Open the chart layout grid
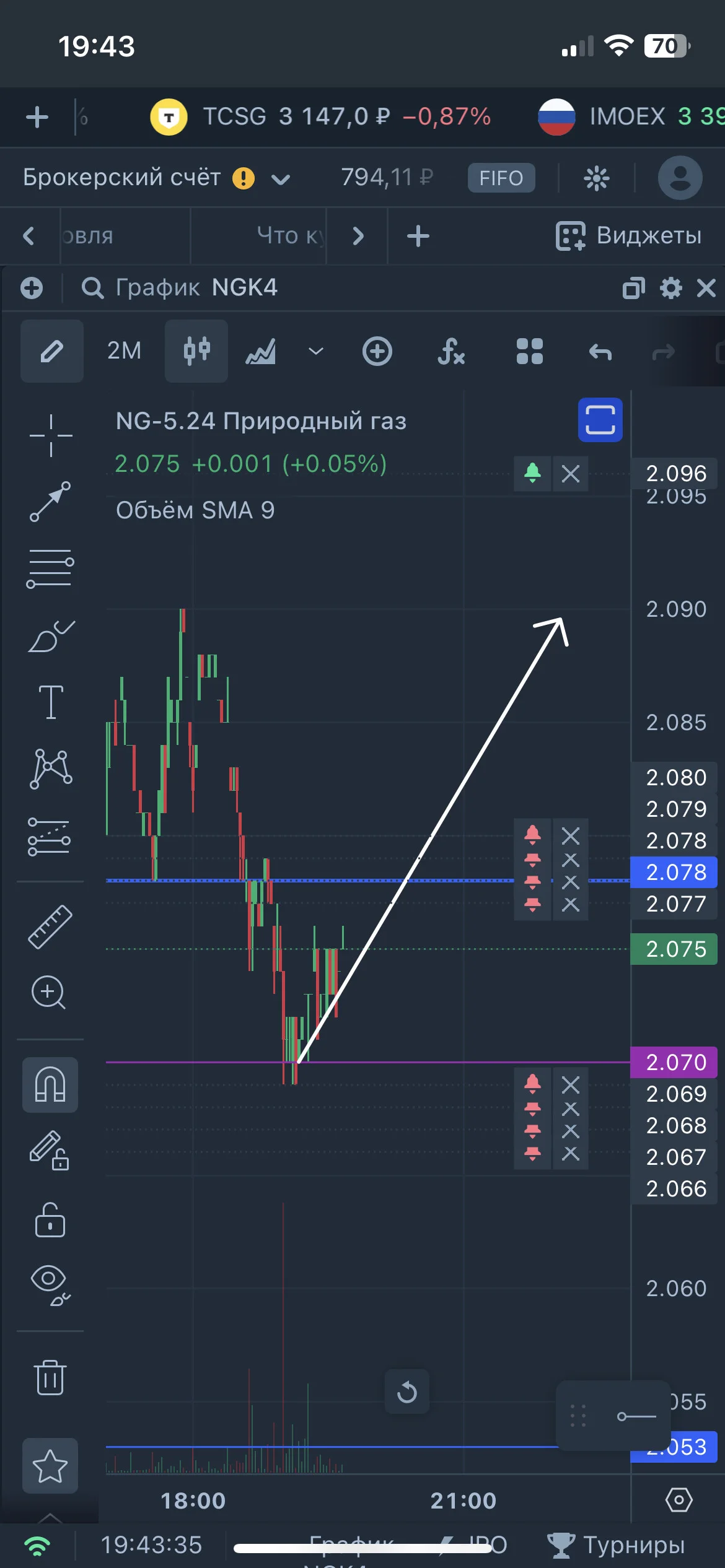 point(530,351)
